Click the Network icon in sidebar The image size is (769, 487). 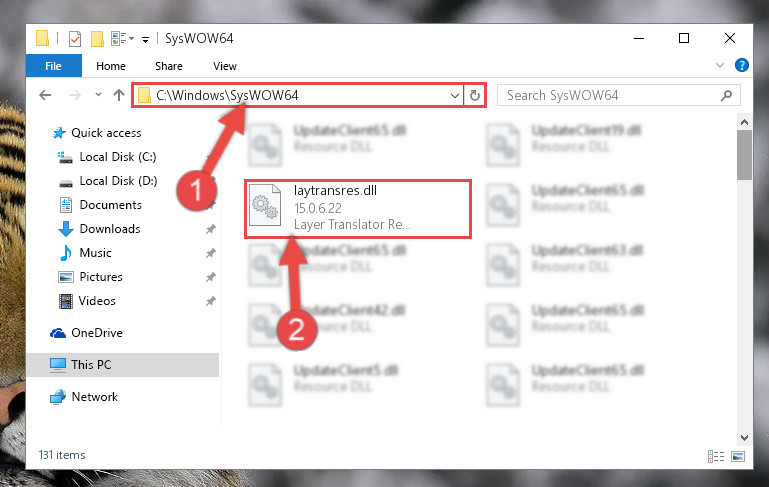(x=58, y=397)
